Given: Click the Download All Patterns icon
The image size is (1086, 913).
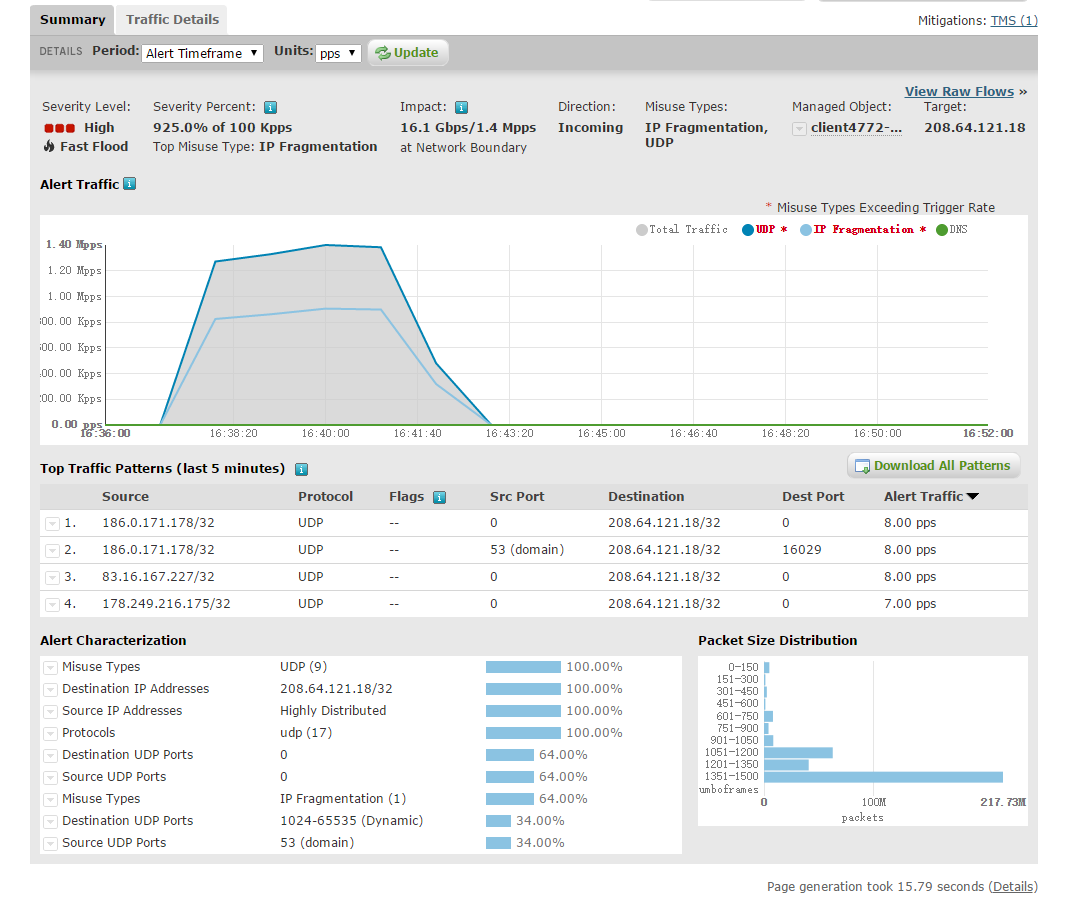Looking at the screenshot, I should [x=862, y=466].
